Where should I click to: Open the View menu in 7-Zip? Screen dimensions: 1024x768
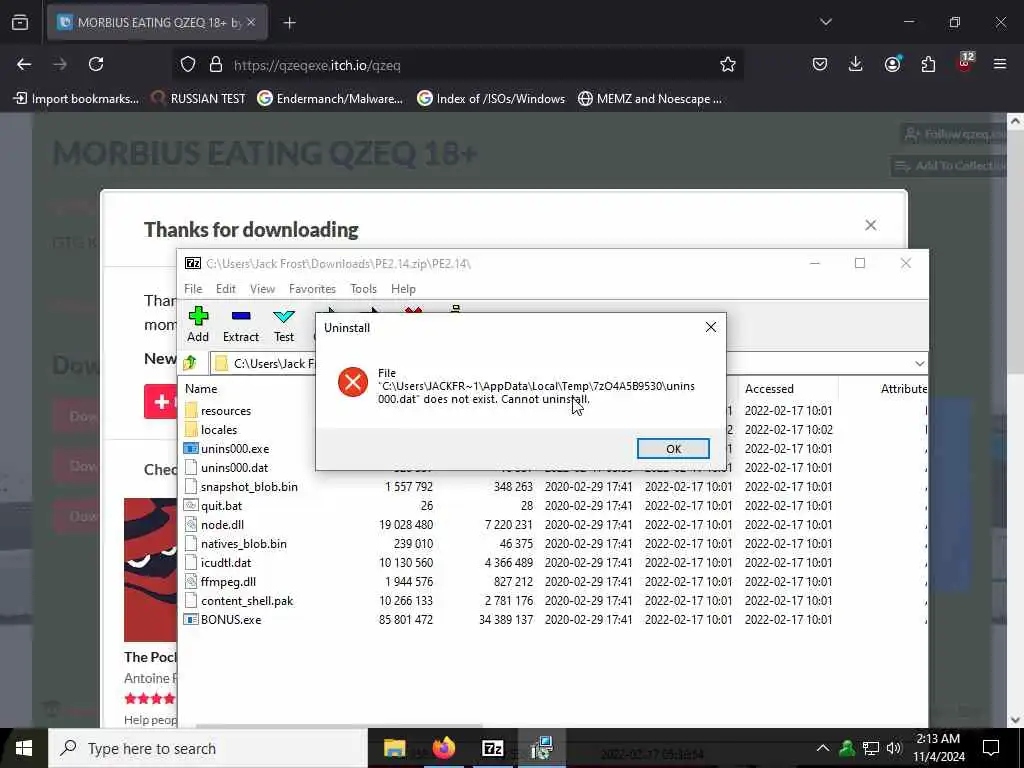262,289
